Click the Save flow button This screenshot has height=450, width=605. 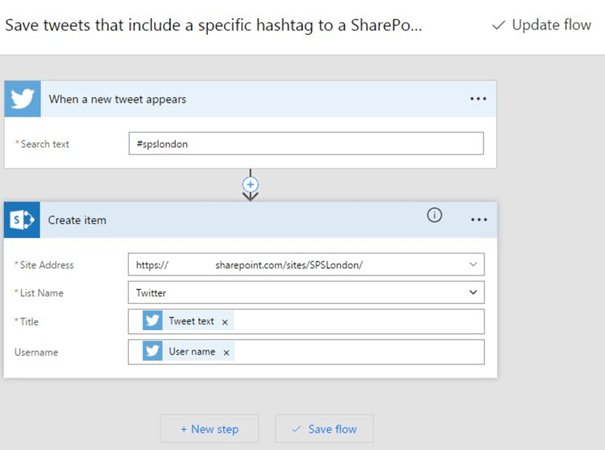(324, 429)
